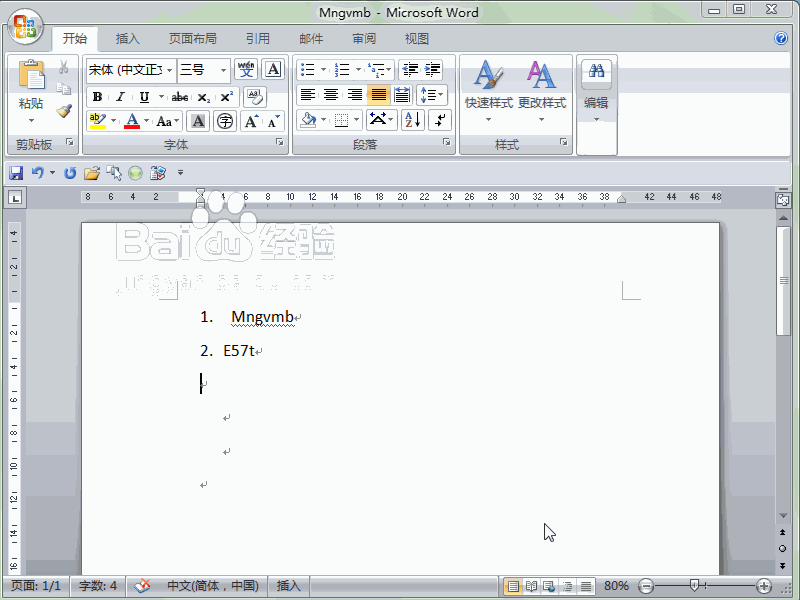Switch to the 邮件 tab
Image resolution: width=800 pixels, height=600 pixels.
click(311, 39)
